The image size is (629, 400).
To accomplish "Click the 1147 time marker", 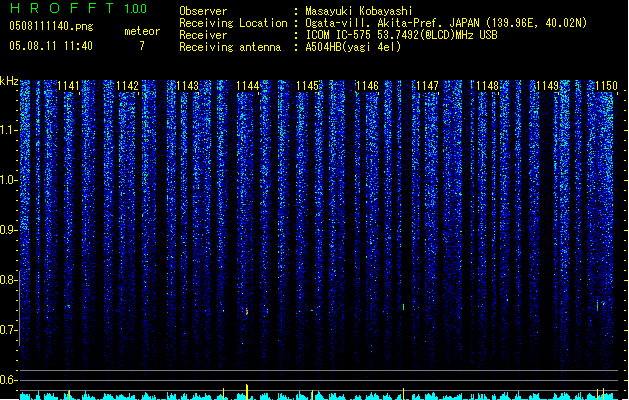I will pyautogui.click(x=428, y=86).
